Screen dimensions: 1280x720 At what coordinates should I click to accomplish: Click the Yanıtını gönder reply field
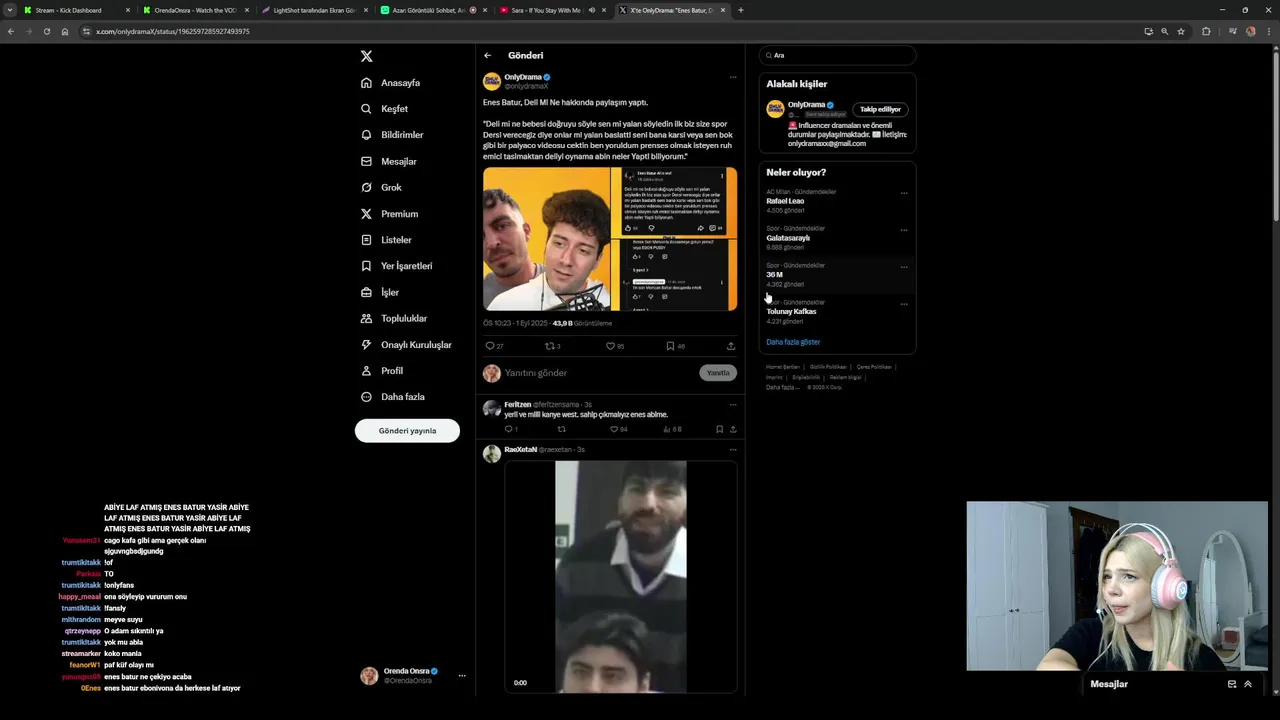click(598, 373)
